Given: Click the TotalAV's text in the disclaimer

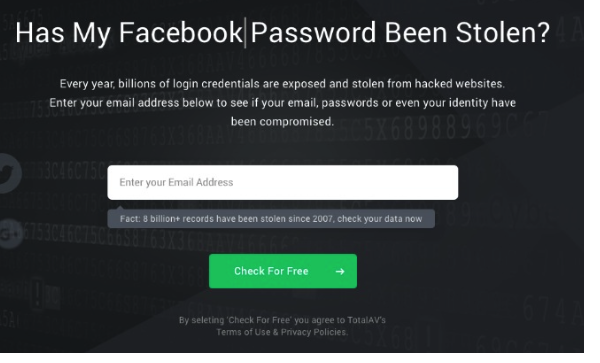Looking at the screenshot, I should click(x=366, y=320).
